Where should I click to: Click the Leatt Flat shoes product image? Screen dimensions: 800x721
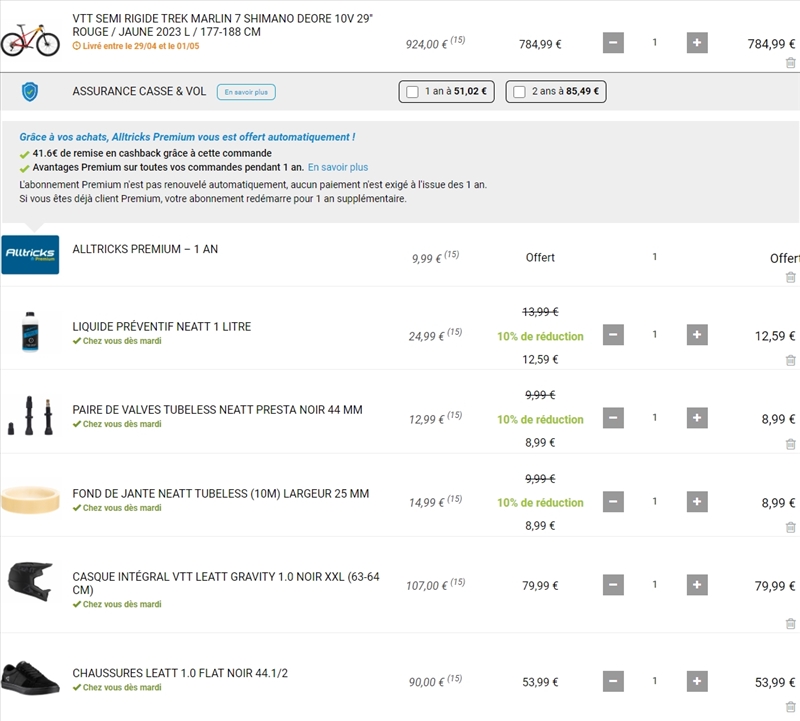pyautogui.click(x=30, y=678)
